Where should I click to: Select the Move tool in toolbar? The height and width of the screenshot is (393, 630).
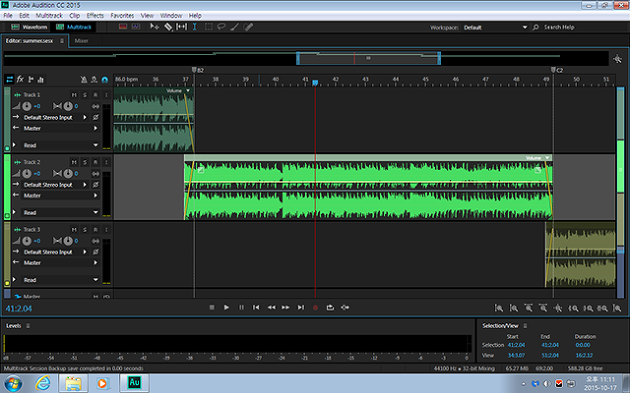point(154,27)
